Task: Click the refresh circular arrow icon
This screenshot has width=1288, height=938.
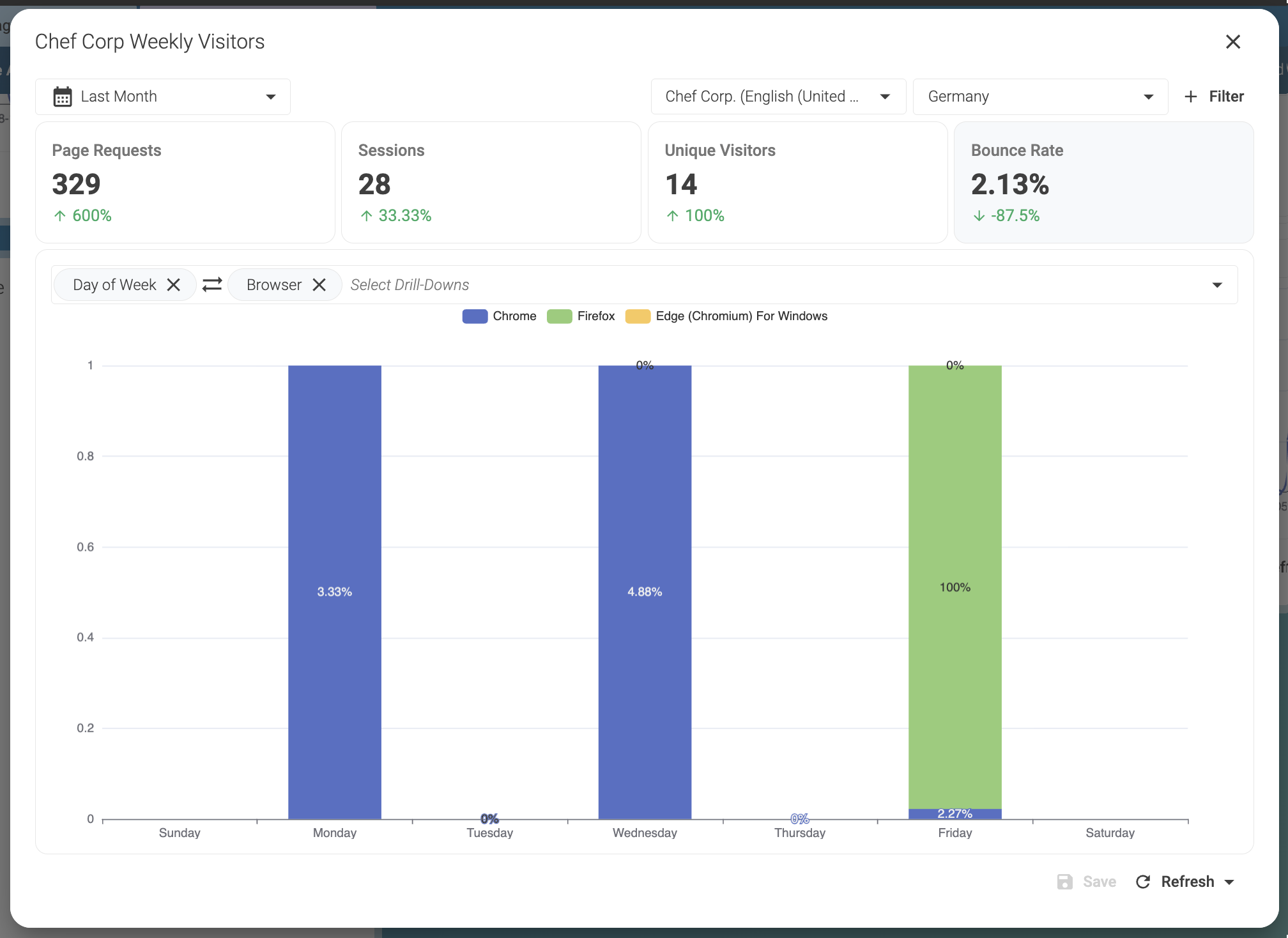Action: pyautogui.click(x=1143, y=882)
